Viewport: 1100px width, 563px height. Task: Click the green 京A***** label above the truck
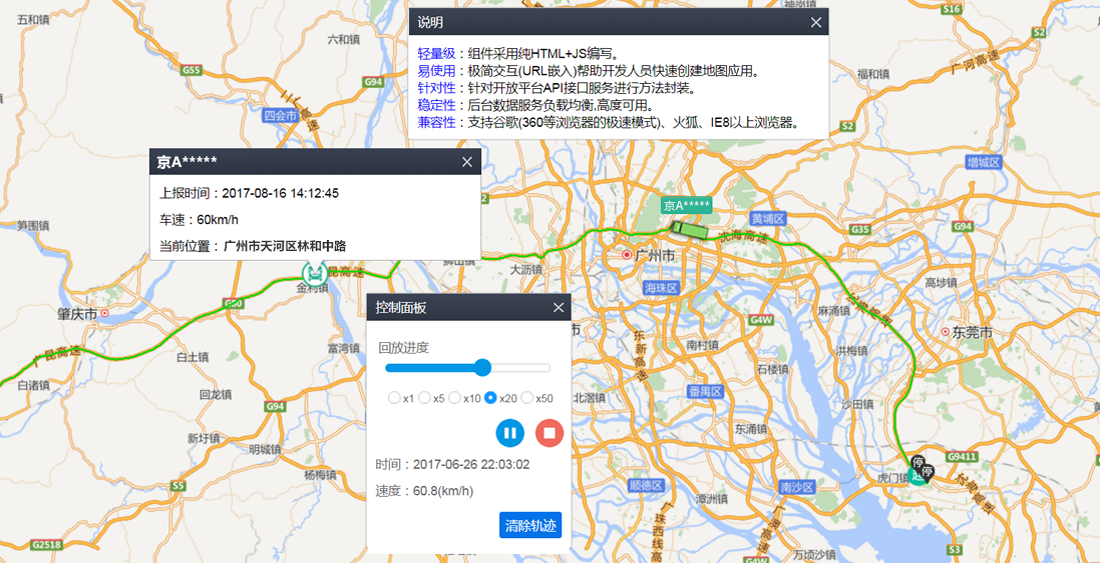tap(686, 206)
